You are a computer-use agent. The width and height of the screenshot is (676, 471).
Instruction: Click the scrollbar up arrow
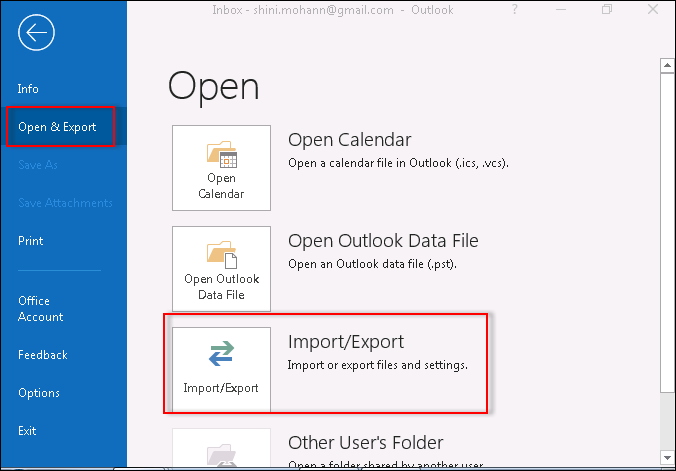click(667, 66)
